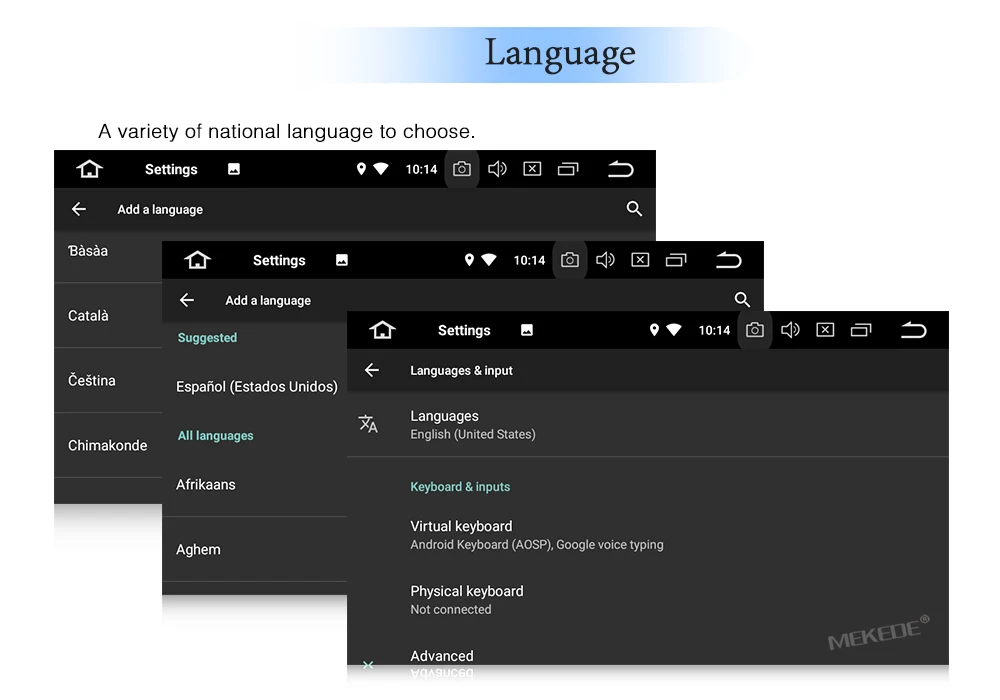
Task: Go back arrow in middle Add a language
Action: (186, 300)
